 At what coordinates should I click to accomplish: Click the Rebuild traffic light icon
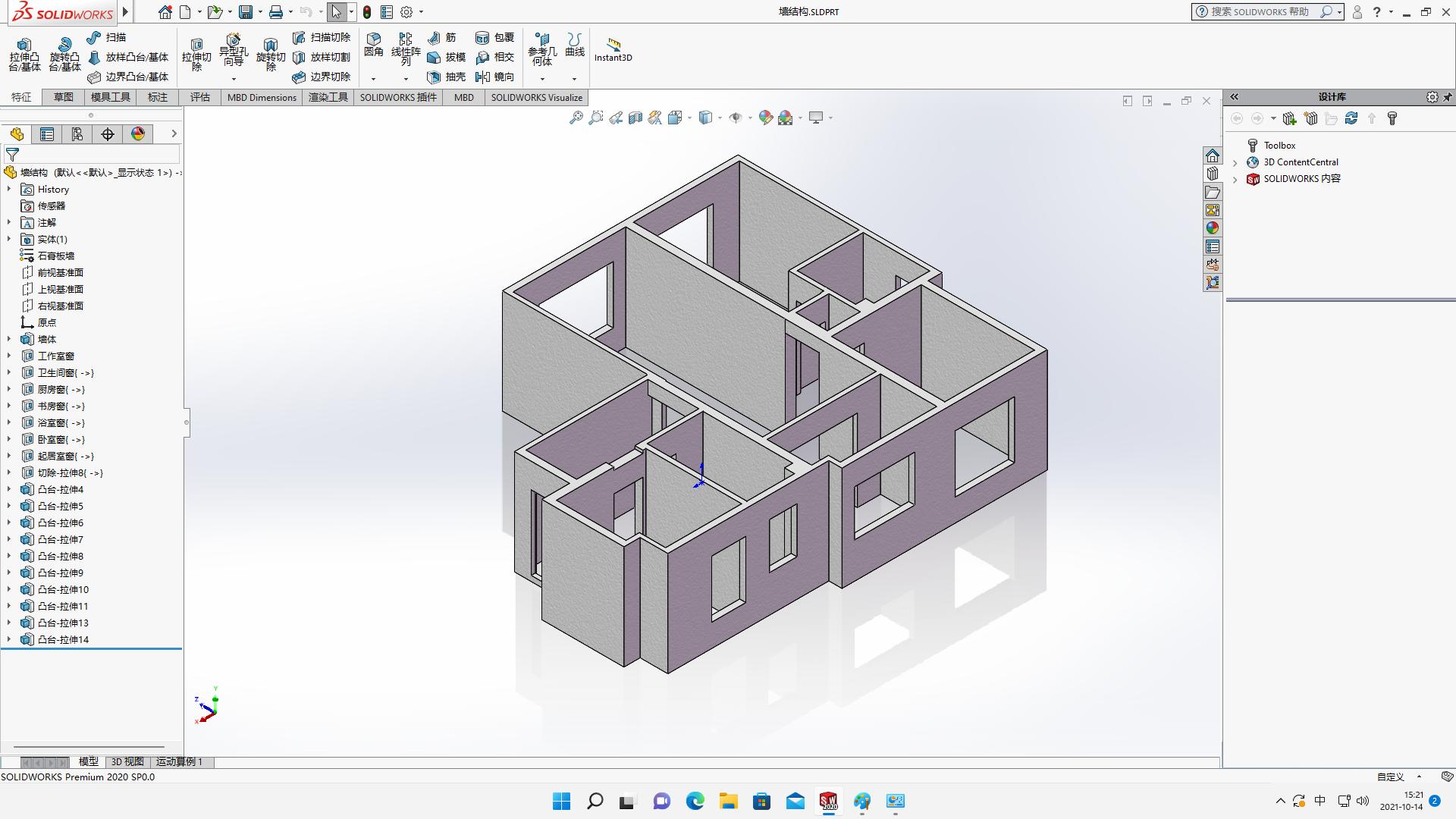[367, 12]
